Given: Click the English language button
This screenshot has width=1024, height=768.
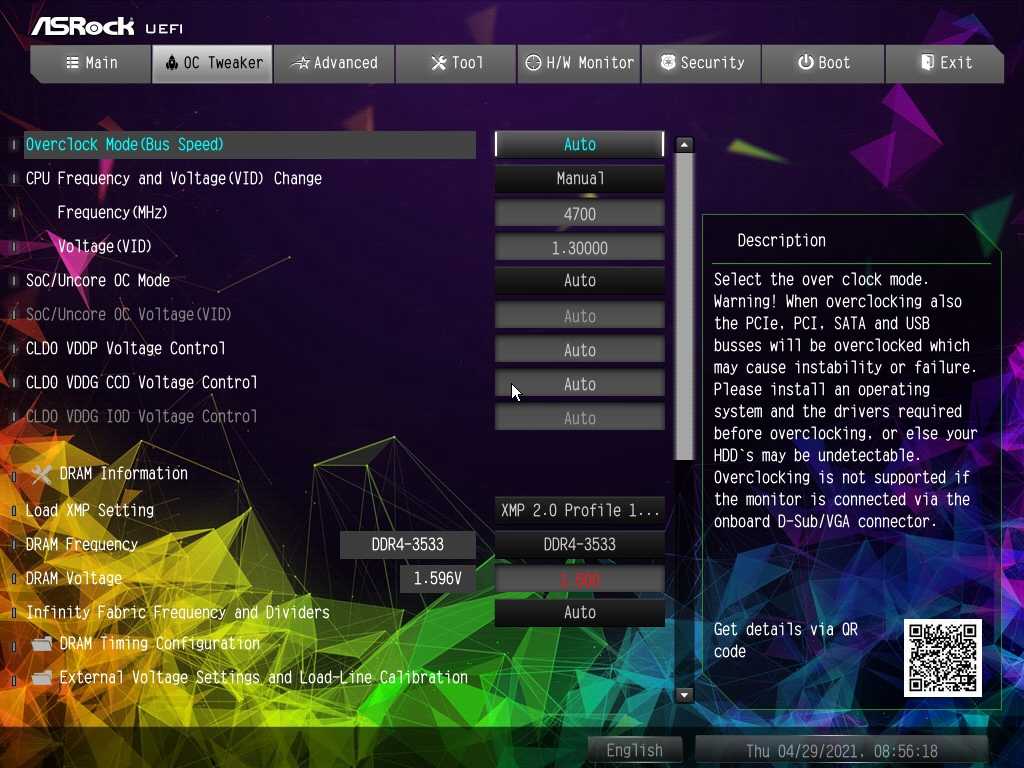Looking at the screenshot, I should pos(634,750).
